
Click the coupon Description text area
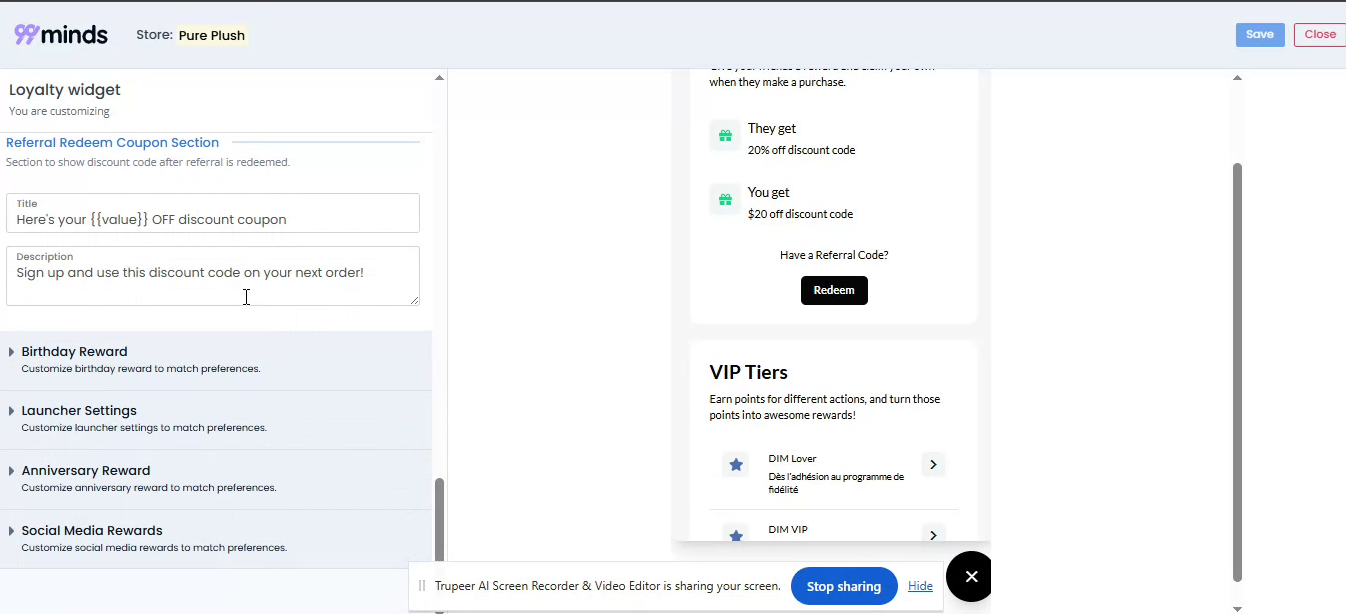(x=213, y=276)
